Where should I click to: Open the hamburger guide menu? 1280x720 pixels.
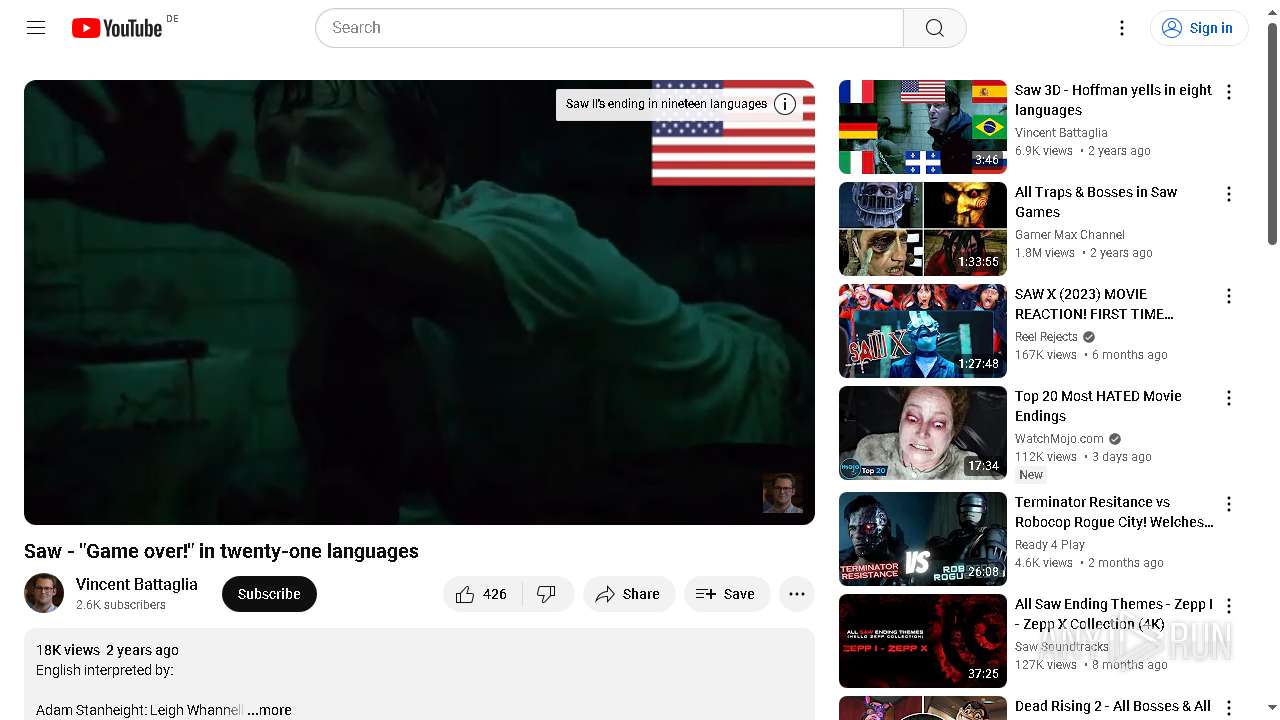pyautogui.click(x=36, y=28)
